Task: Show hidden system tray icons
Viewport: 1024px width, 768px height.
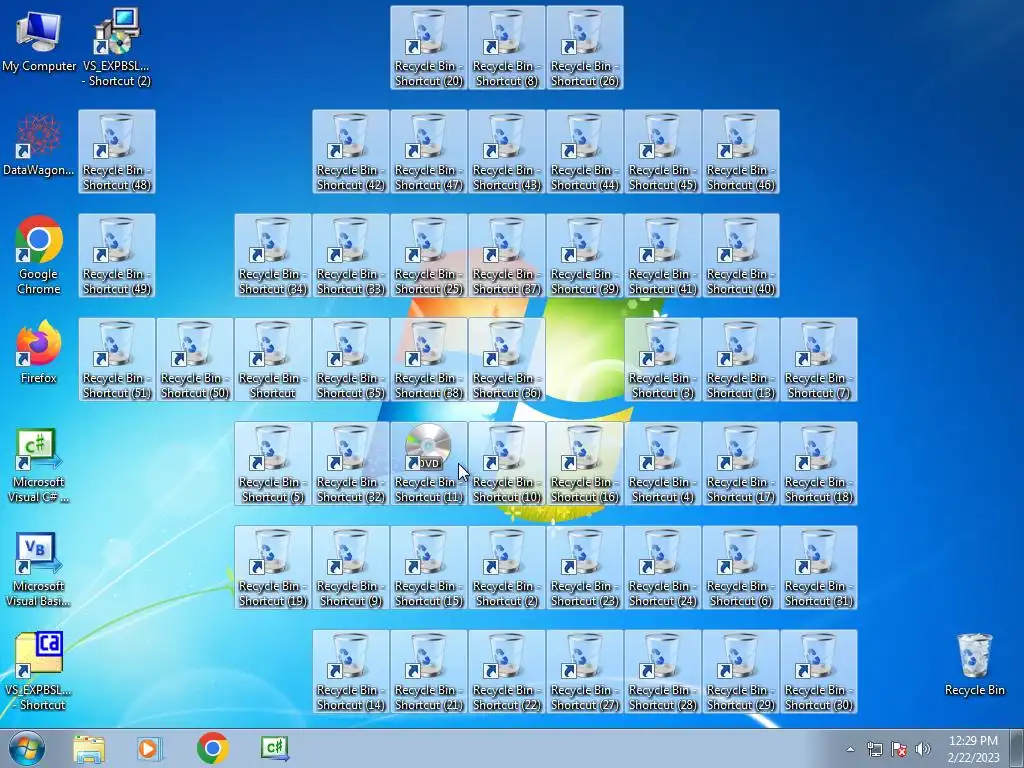Action: [850, 749]
